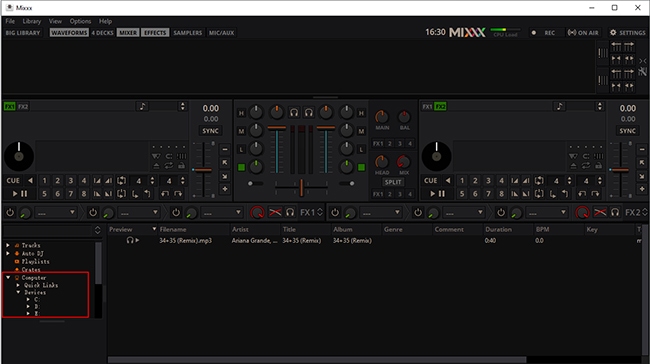This screenshot has width=650, height=364.
Task: Toggle left channel green quick effect button
Action: tap(241, 167)
